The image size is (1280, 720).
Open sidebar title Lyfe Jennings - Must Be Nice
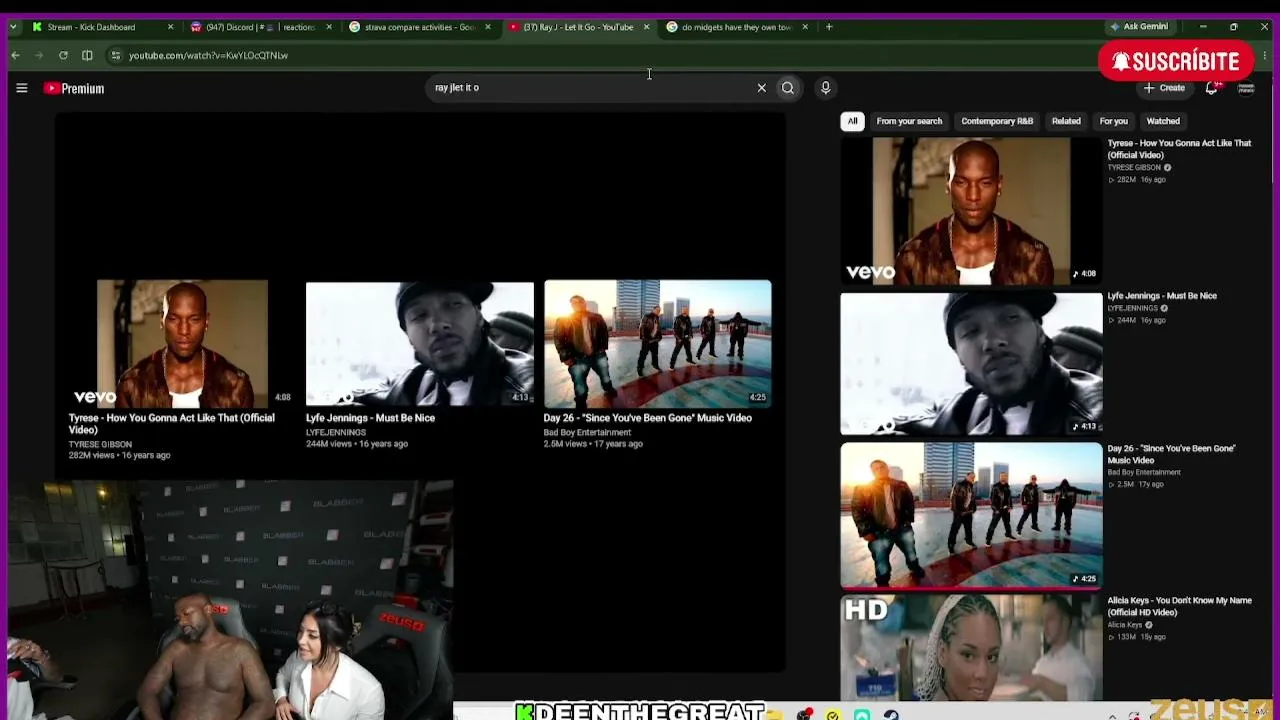coord(1162,296)
